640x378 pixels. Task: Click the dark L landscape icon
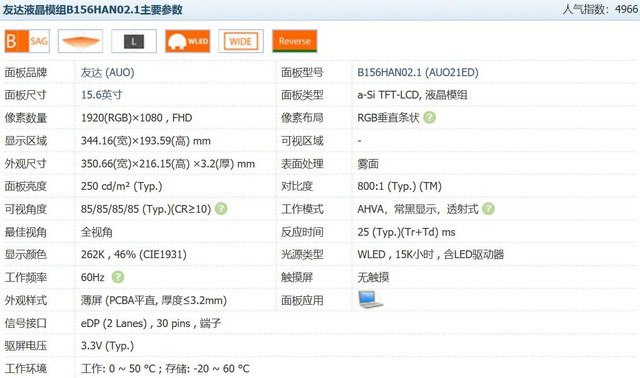pyautogui.click(x=134, y=41)
